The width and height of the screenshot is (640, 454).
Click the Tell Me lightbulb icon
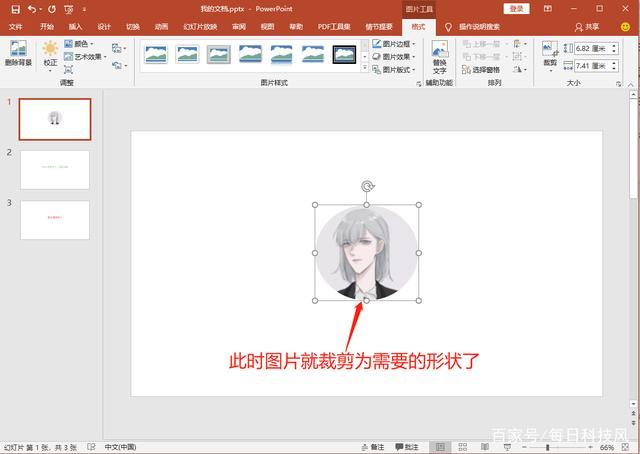coord(448,27)
